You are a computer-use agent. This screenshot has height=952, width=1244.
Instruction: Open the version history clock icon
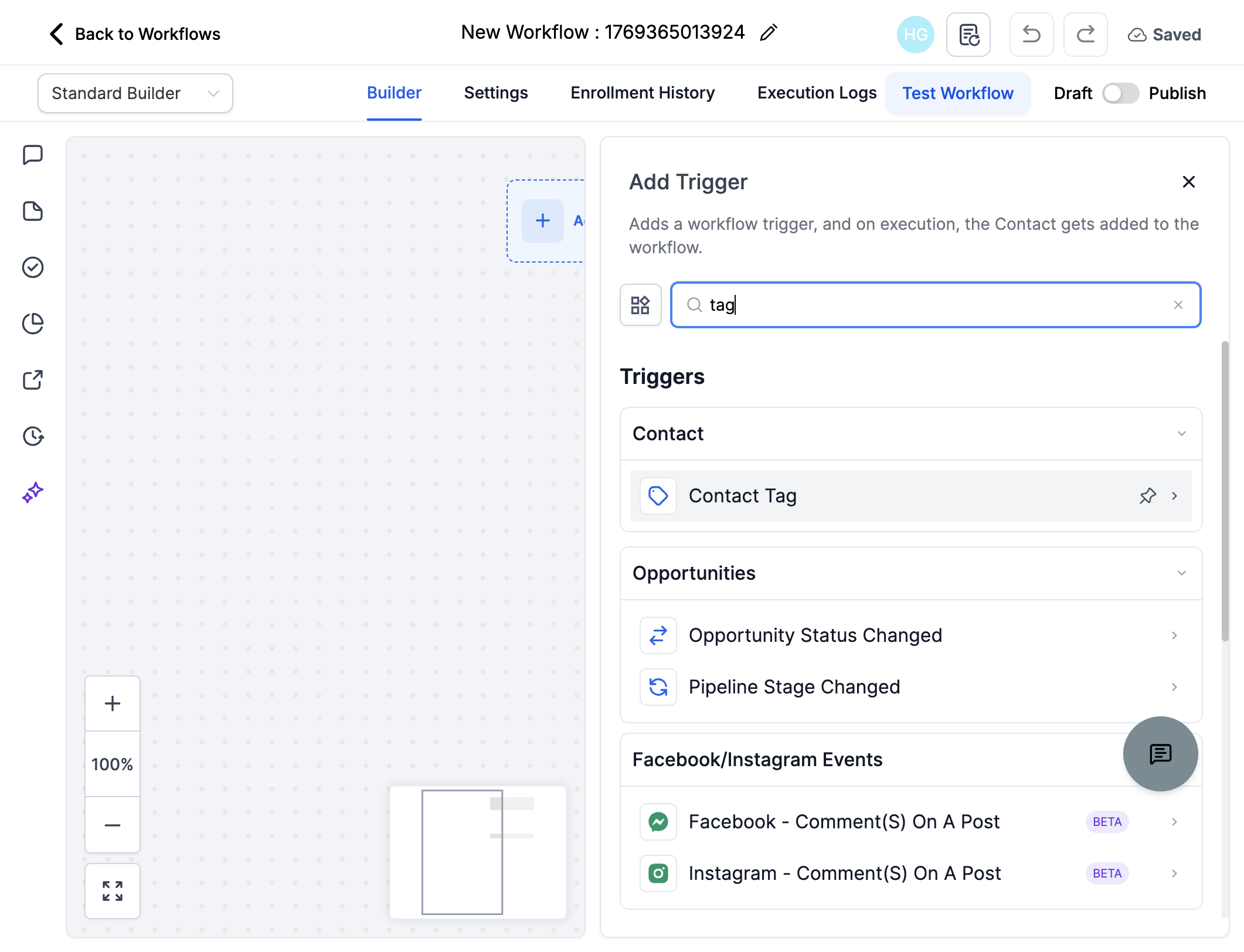pos(33,436)
